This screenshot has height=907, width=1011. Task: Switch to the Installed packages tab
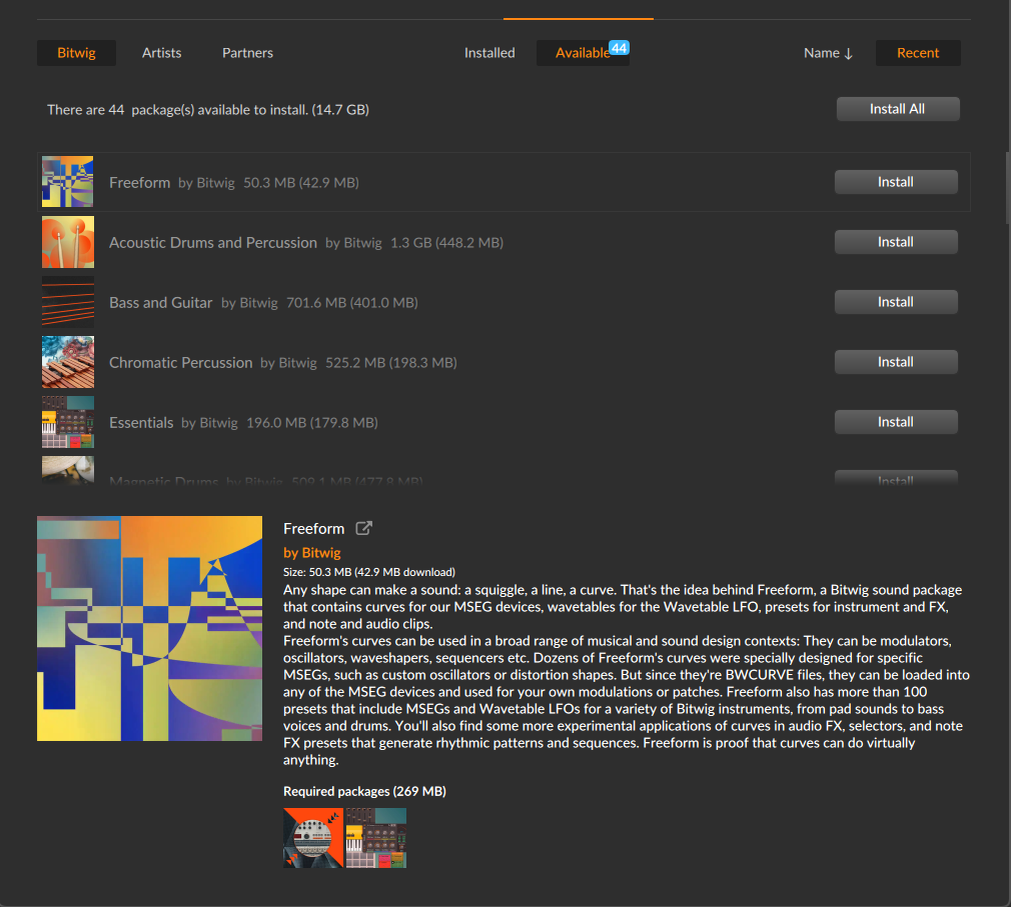coord(489,53)
